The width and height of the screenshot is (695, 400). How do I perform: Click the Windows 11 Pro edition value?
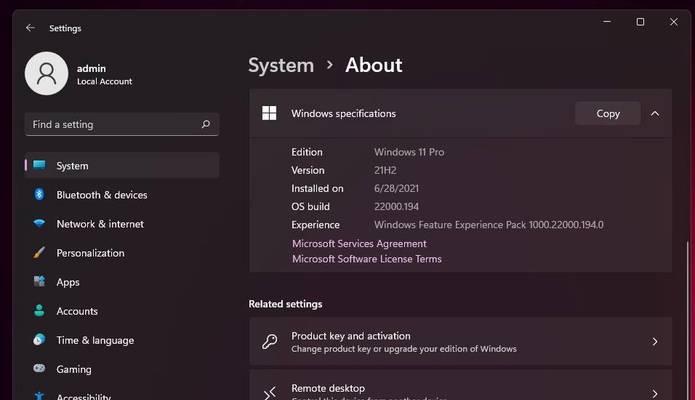[409, 152]
